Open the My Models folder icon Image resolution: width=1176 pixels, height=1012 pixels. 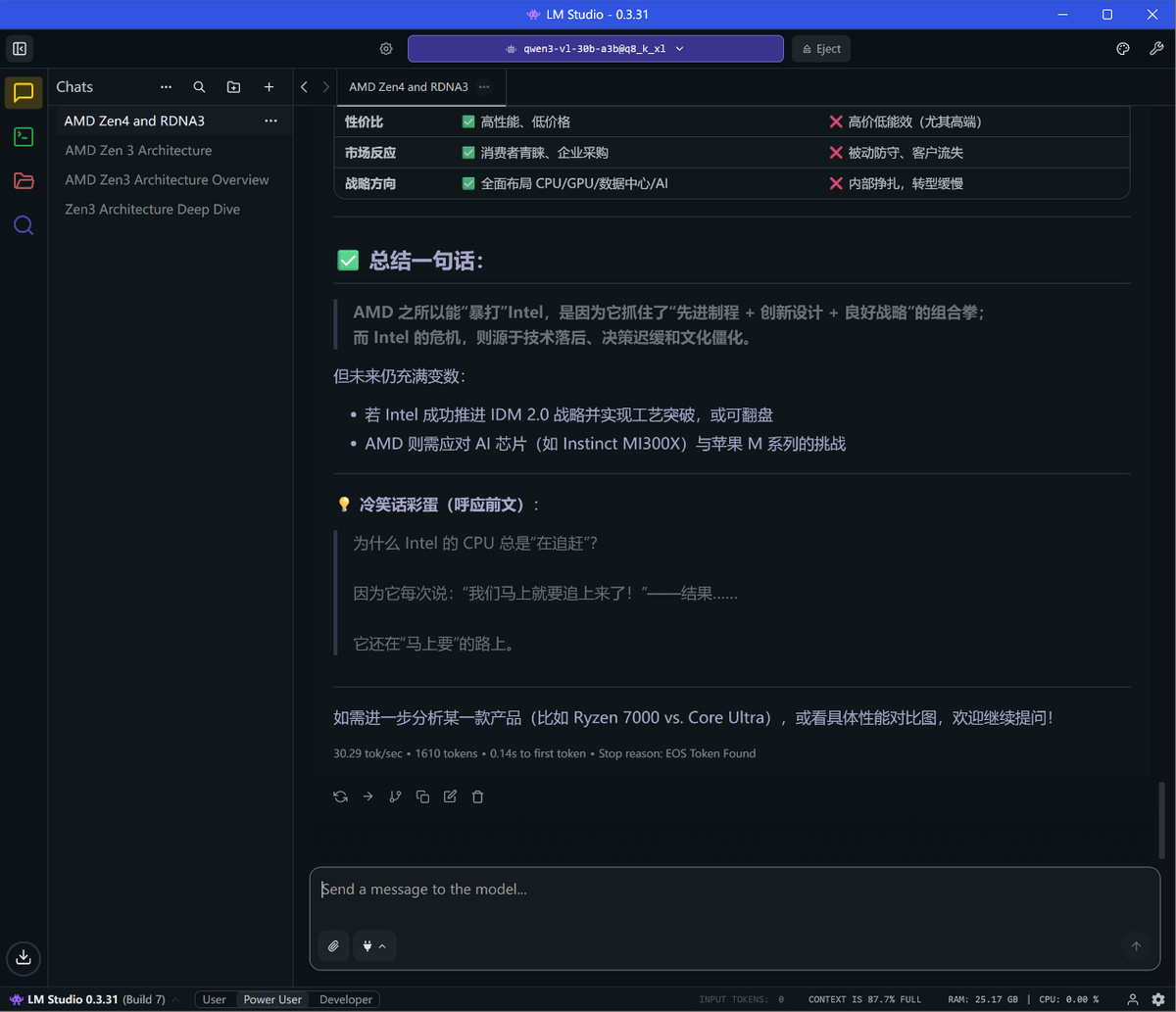(24, 181)
